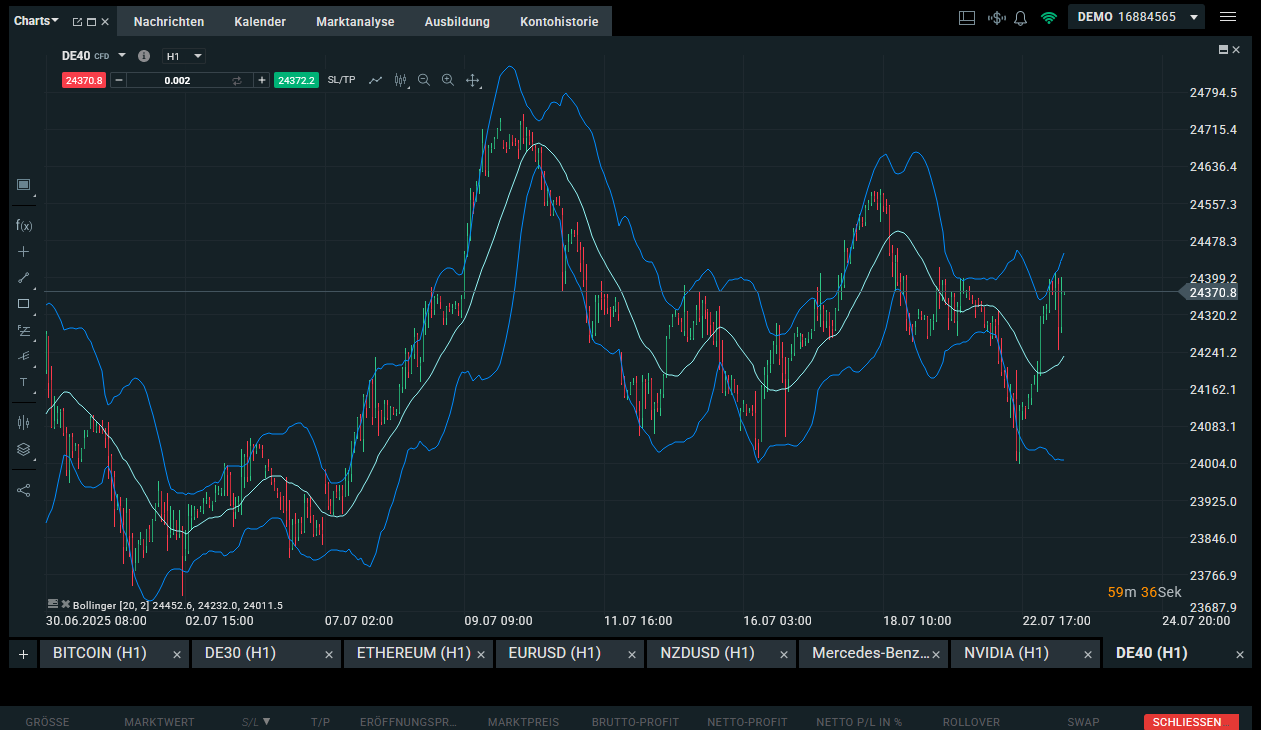1261x730 pixels.
Task: Click the green buy price 24372.2 button
Action: tap(297, 80)
